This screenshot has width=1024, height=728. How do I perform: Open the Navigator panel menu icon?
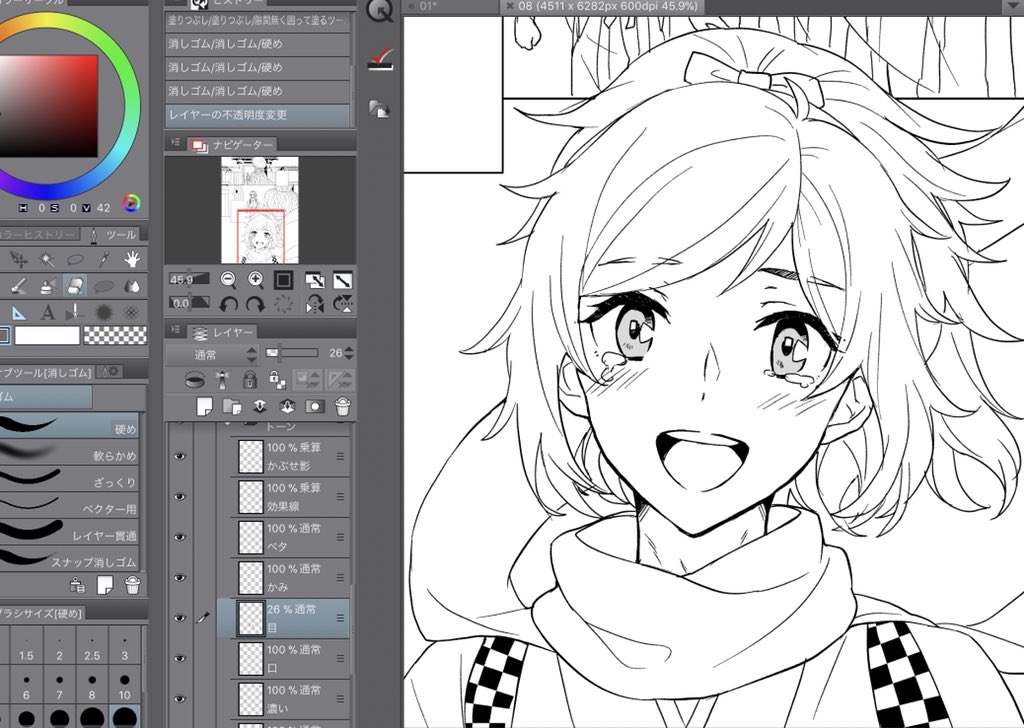[176, 142]
